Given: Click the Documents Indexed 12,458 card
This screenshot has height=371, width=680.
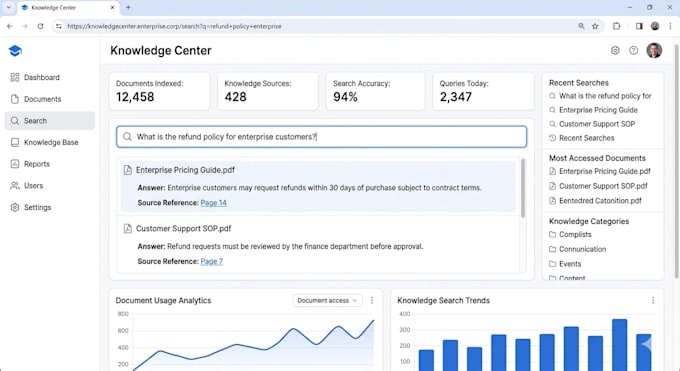Looking at the screenshot, I should (x=159, y=91).
